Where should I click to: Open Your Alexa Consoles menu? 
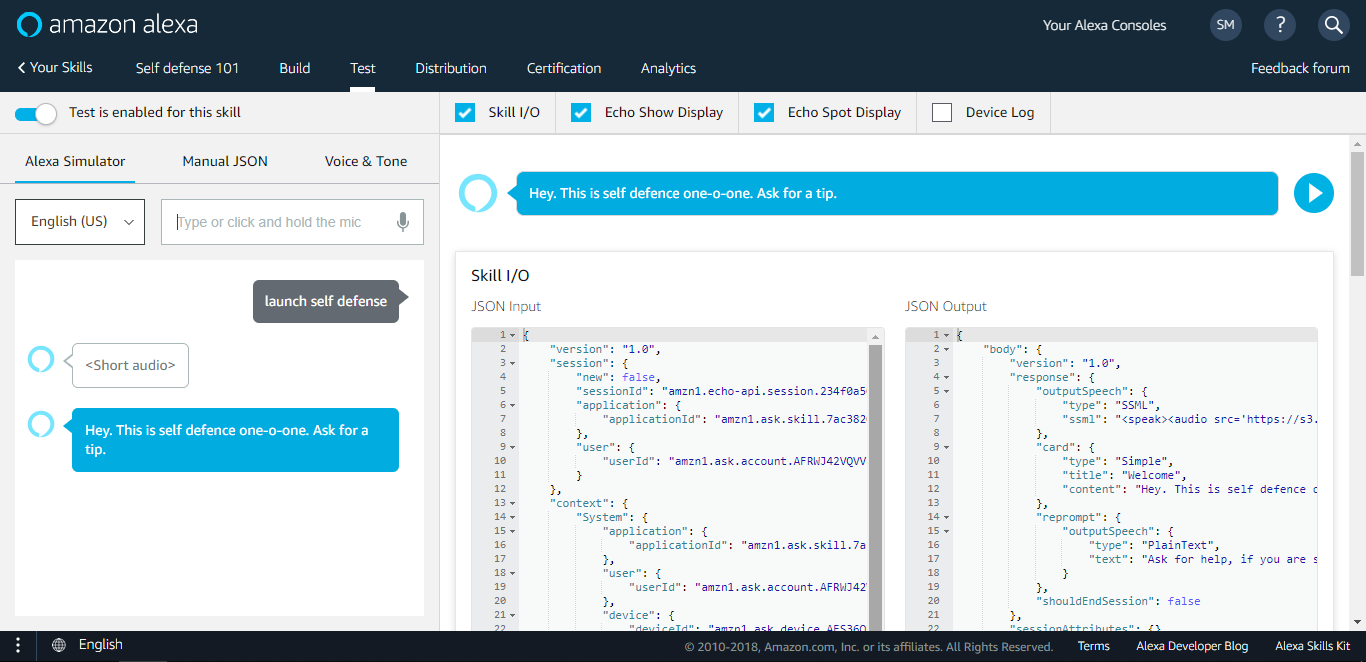click(1104, 25)
